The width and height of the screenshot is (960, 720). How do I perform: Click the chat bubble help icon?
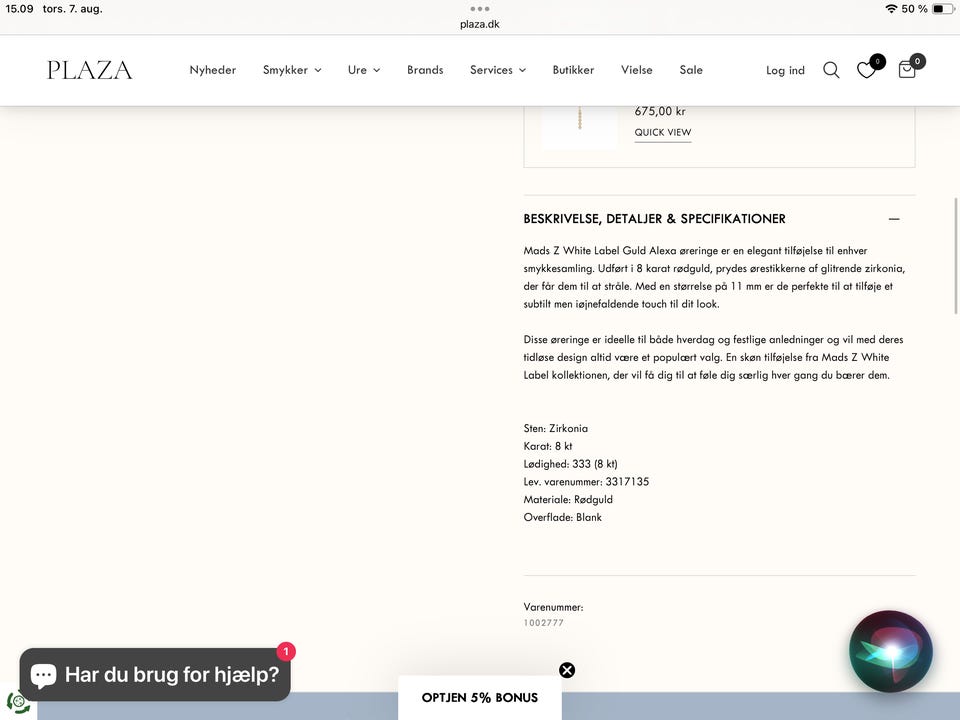pyautogui.click(x=43, y=675)
